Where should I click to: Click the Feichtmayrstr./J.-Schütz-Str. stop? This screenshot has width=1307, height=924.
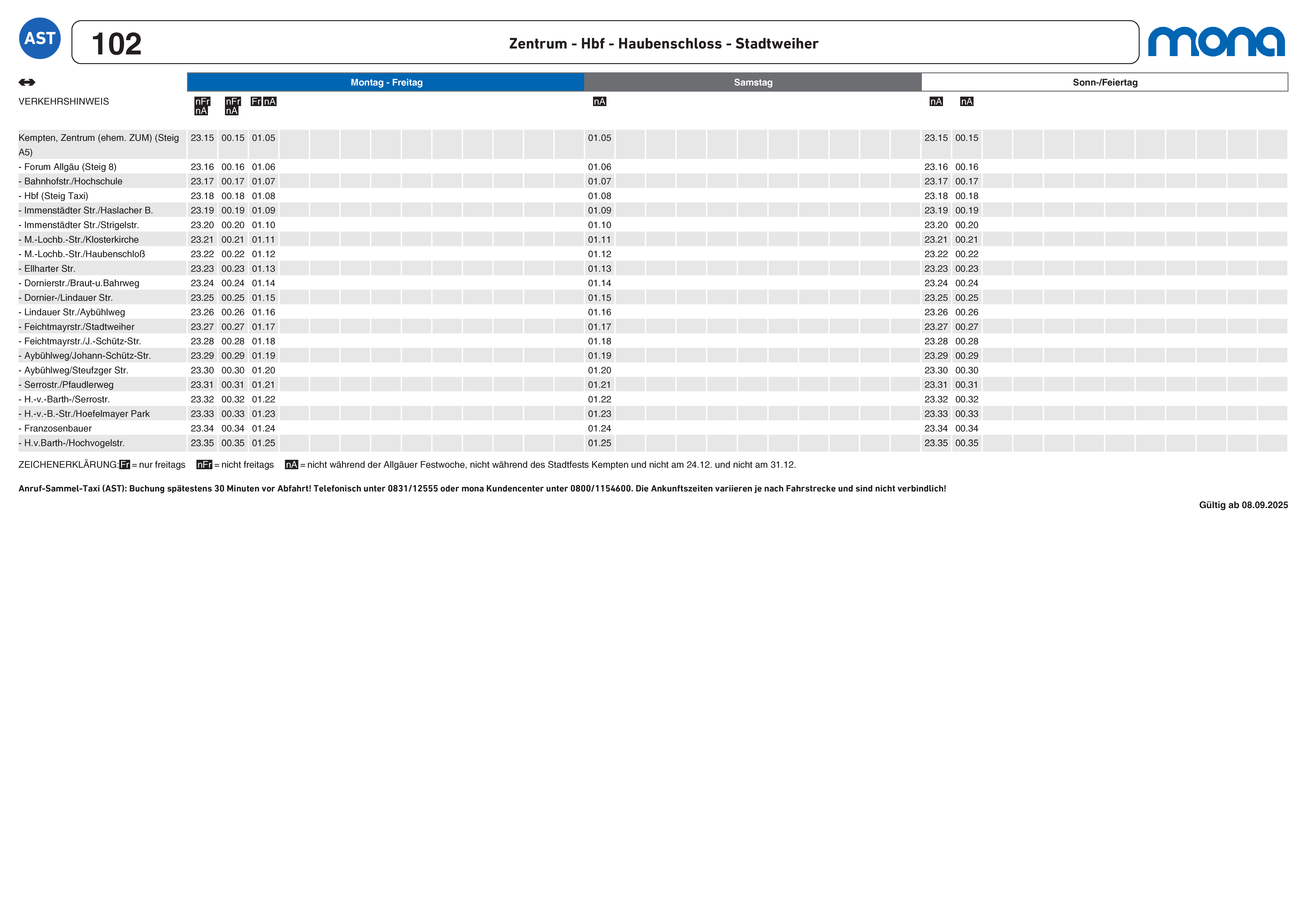(80, 341)
